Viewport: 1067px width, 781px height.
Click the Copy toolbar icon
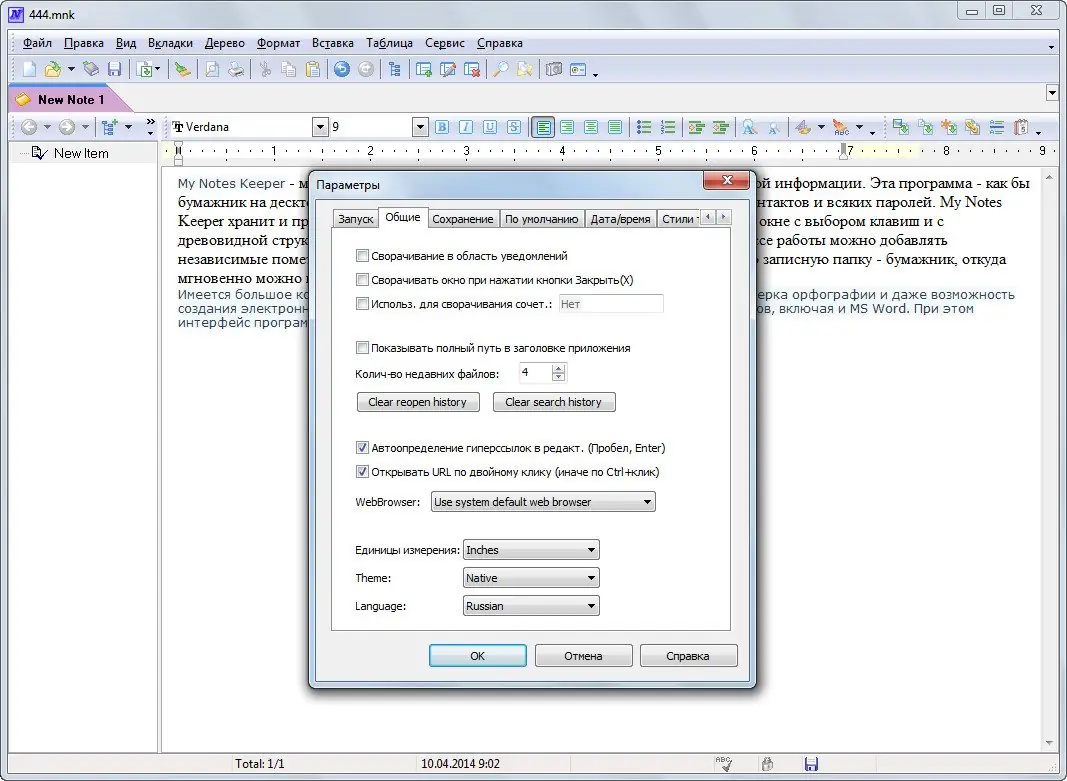[289, 69]
